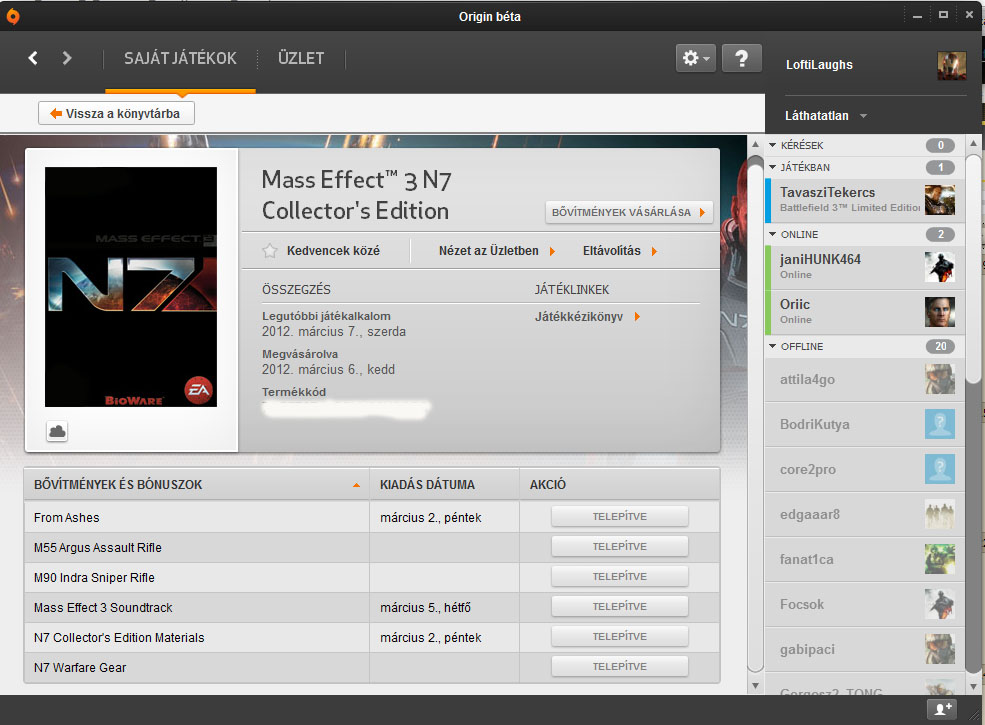Select friend TavasziTekercs

click(864, 200)
